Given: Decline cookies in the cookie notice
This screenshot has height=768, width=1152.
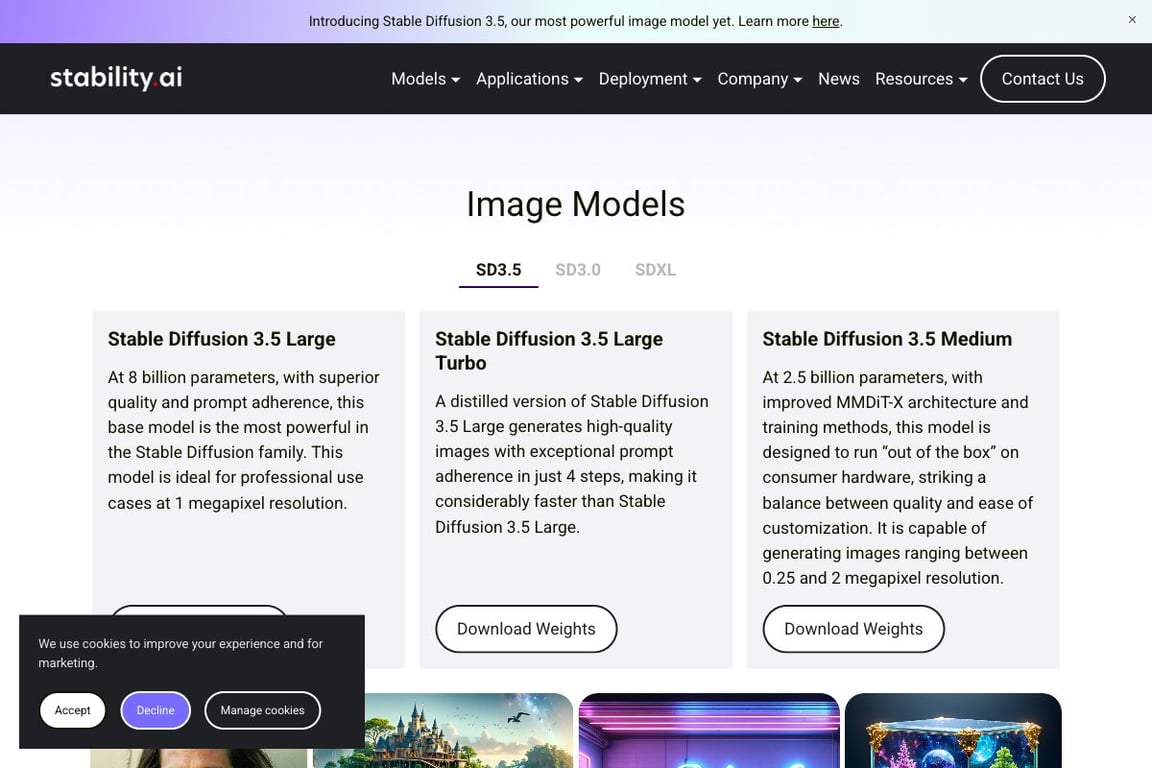Looking at the screenshot, I should point(155,710).
